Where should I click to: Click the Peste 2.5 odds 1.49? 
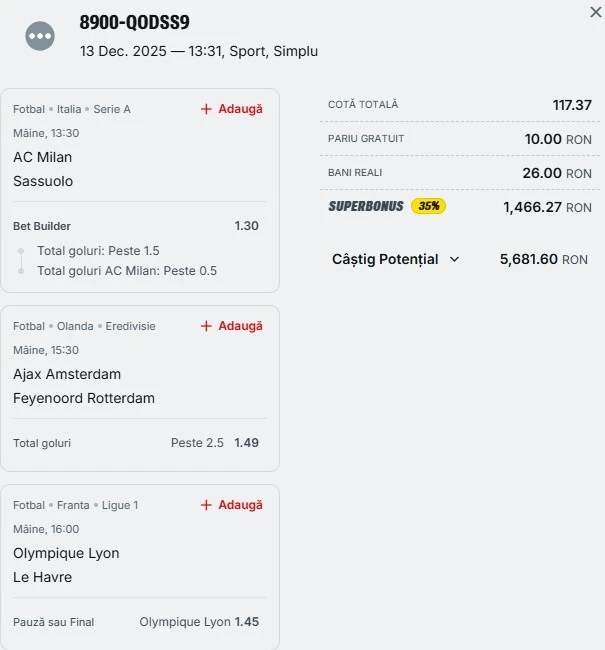point(246,443)
